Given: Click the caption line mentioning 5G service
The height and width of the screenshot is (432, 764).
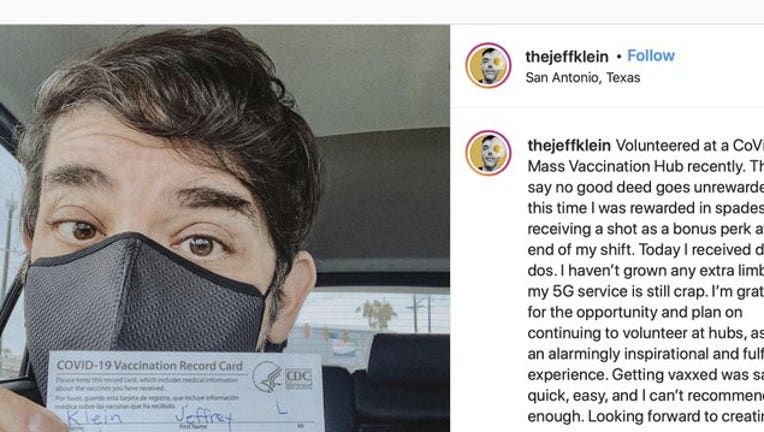Looking at the screenshot, I should click(646, 291).
